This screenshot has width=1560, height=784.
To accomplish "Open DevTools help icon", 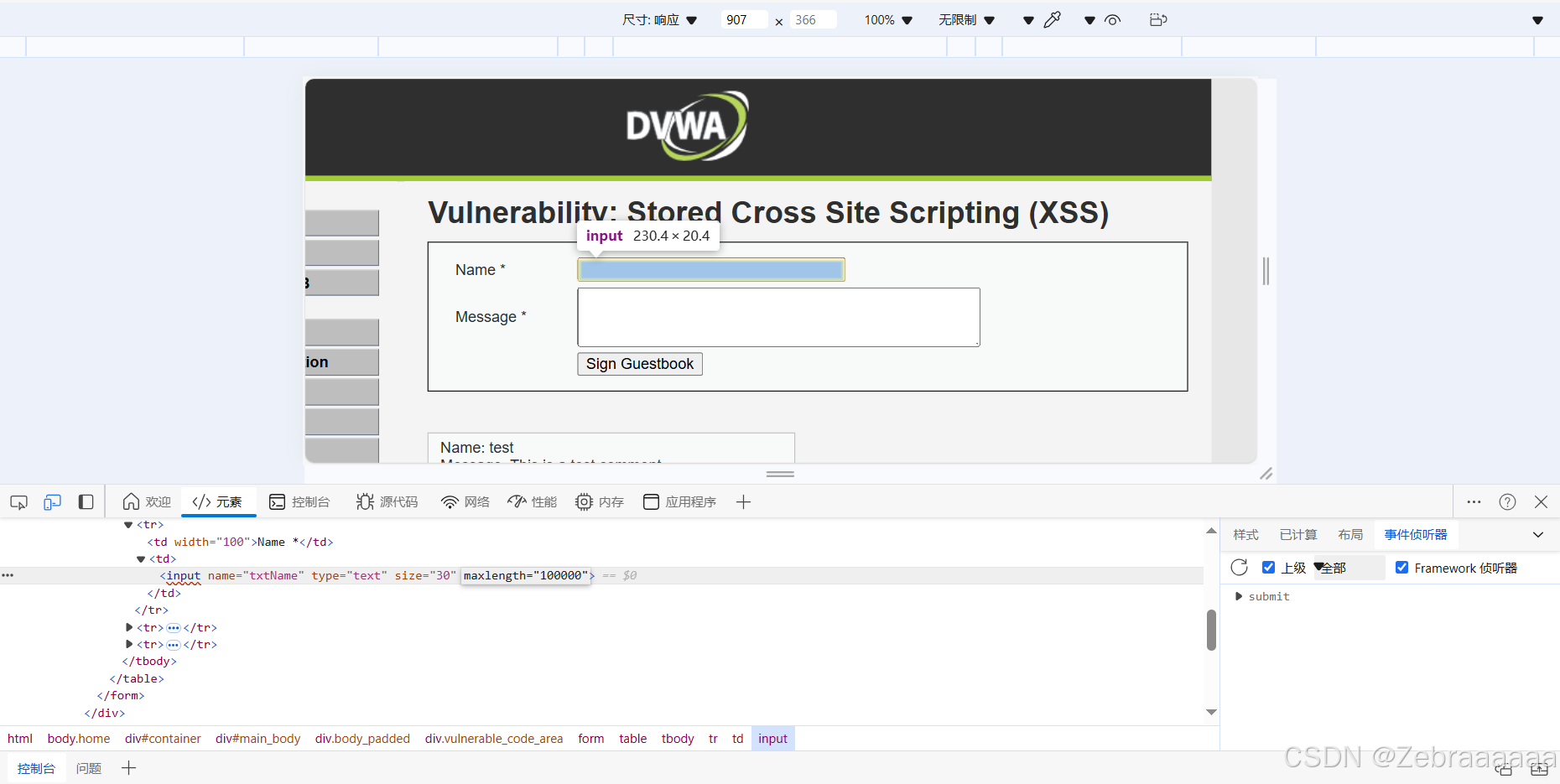I will [x=1507, y=501].
